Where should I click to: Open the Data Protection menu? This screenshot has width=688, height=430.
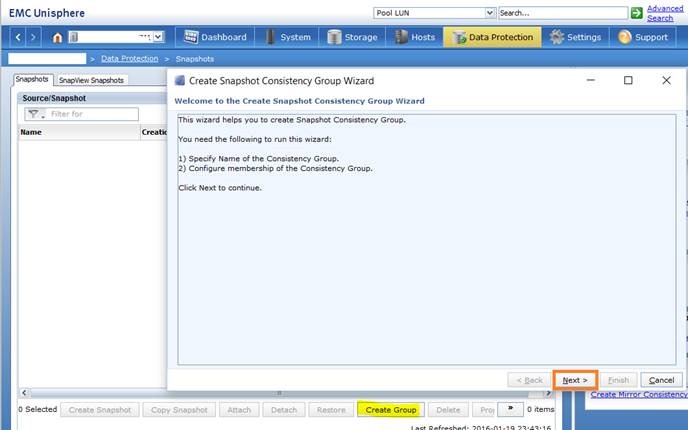tap(492, 37)
